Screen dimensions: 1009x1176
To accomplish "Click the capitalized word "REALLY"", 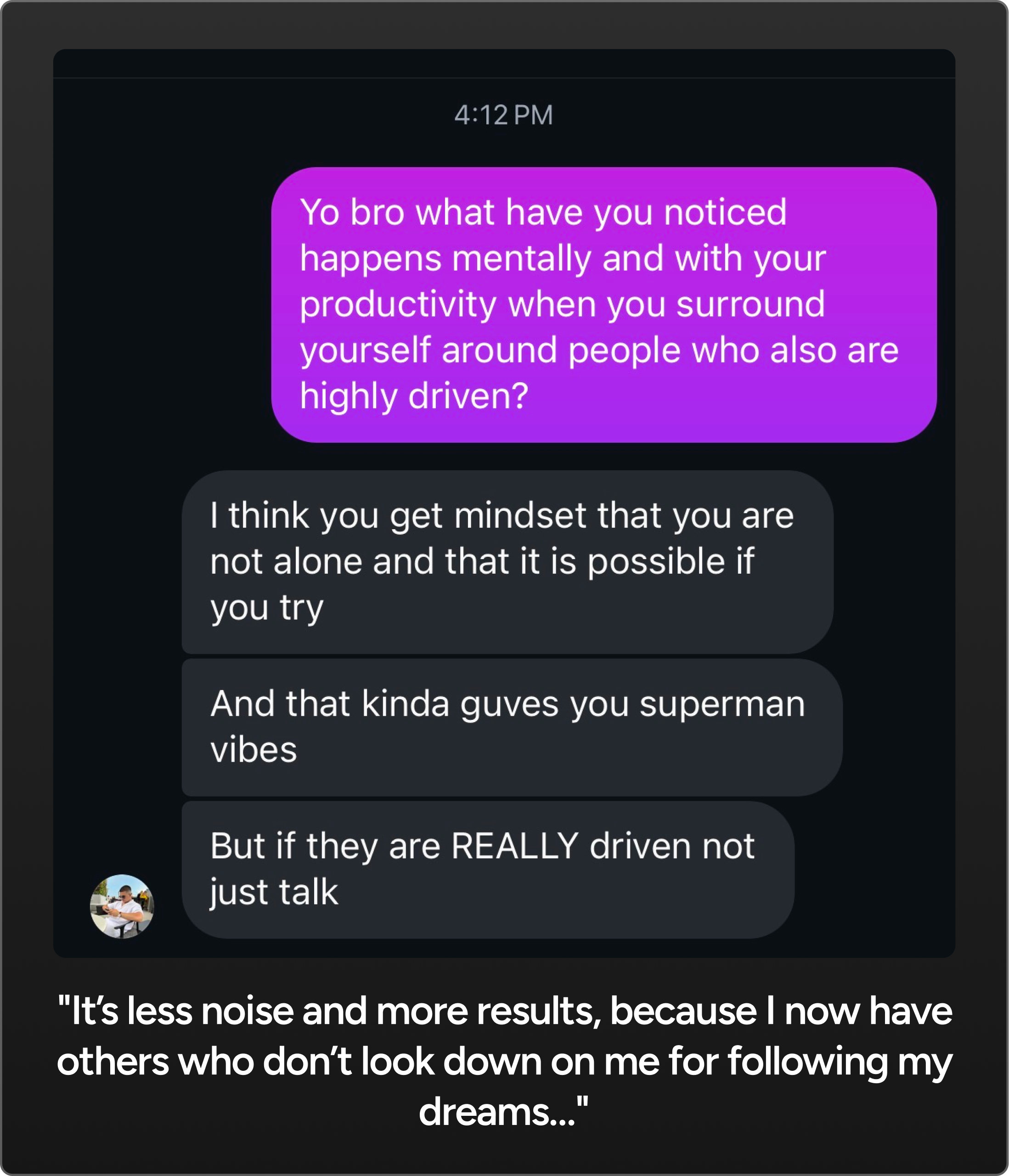I will [515, 846].
